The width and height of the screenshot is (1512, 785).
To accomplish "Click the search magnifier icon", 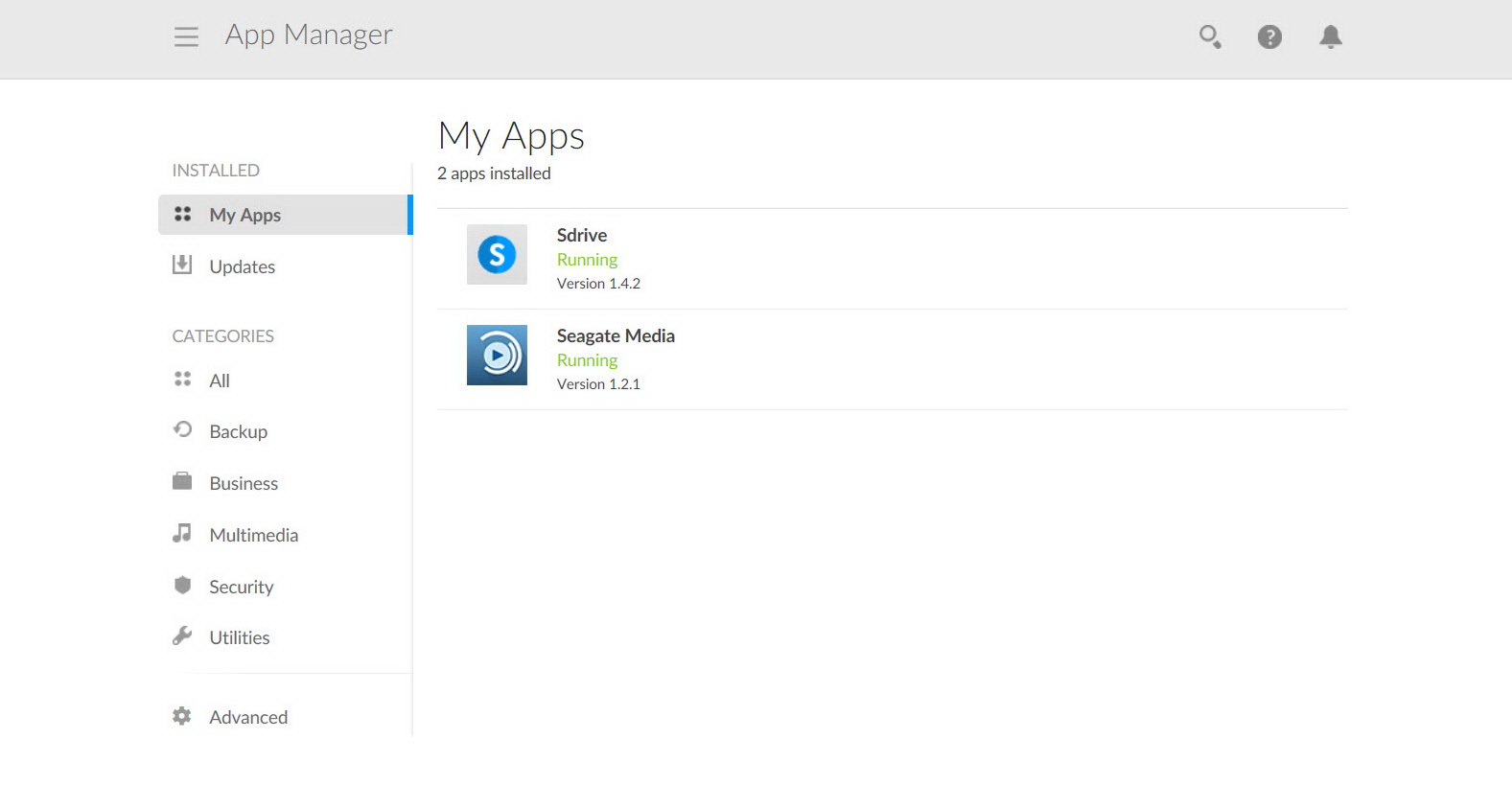I will point(1210,36).
